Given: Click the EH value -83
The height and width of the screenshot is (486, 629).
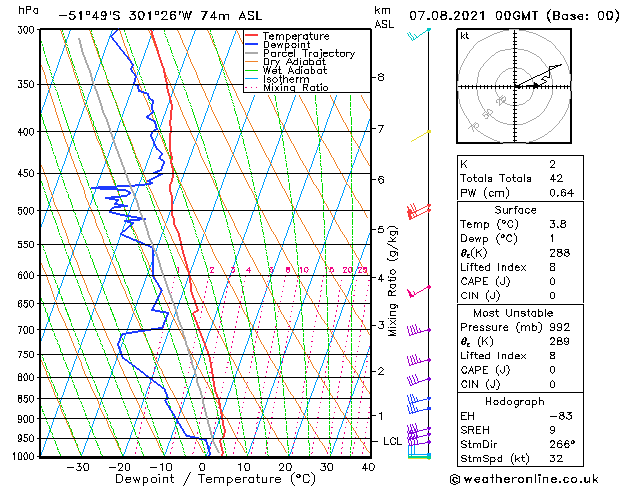Looking at the screenshot, I should point(561,416).
